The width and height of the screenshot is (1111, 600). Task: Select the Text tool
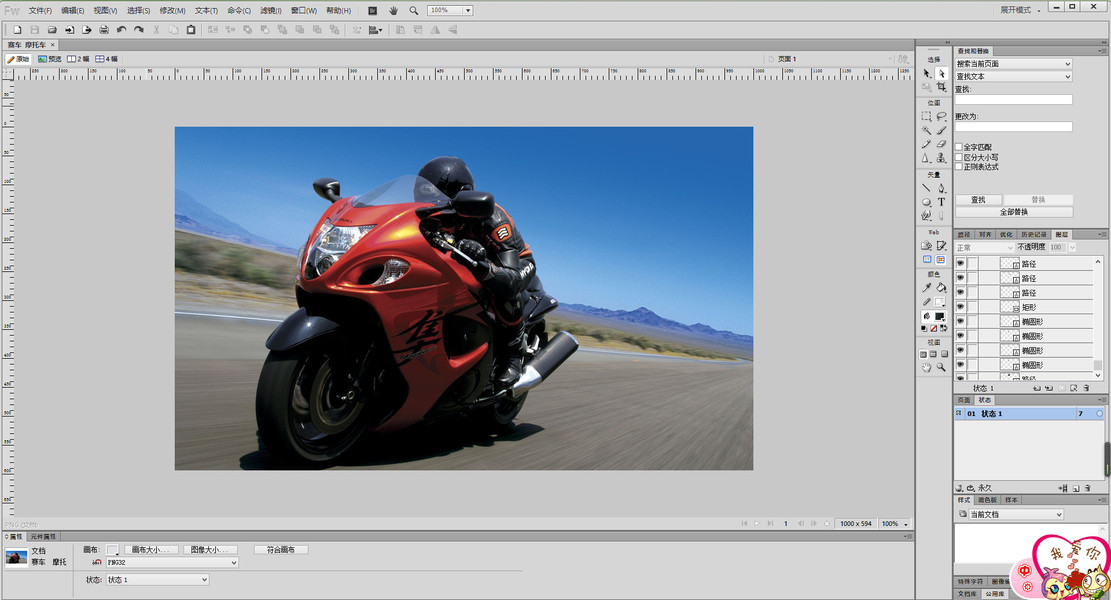[941, 202]
